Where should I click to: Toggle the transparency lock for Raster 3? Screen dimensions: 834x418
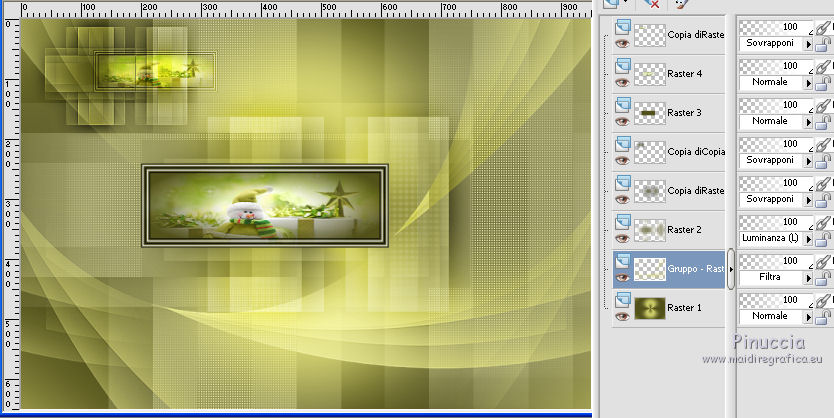coord(822,122)
